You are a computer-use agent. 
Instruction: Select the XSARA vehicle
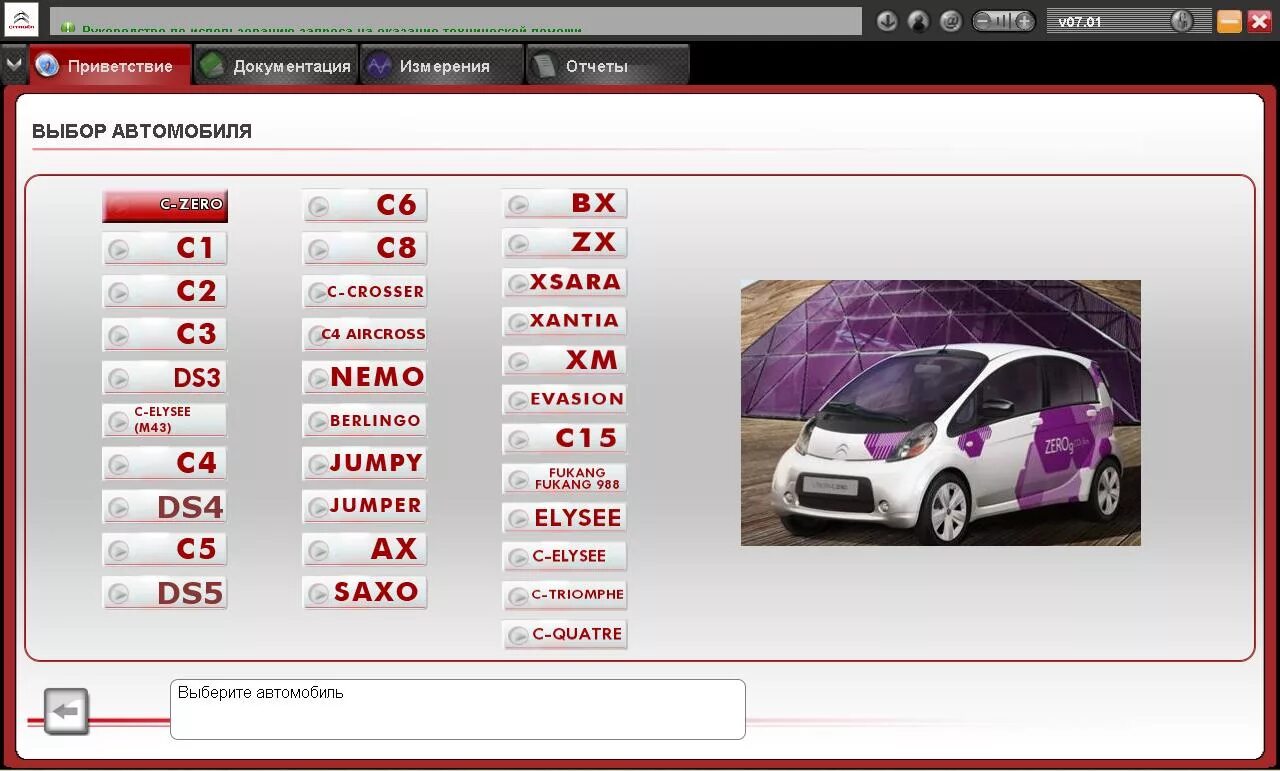click(x=565, y=282)
